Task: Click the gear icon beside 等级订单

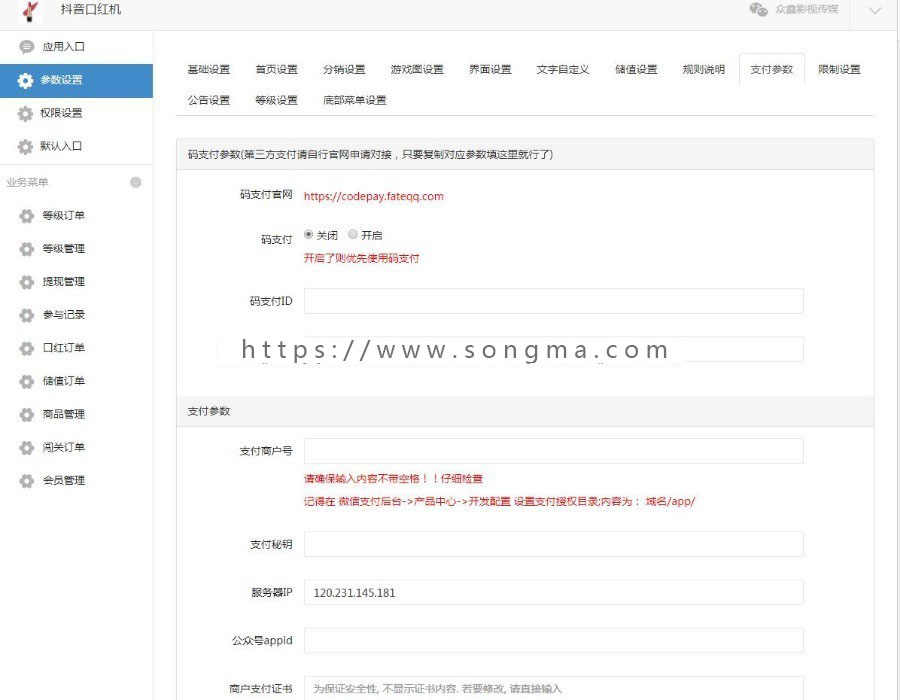Action: point(27,216)
